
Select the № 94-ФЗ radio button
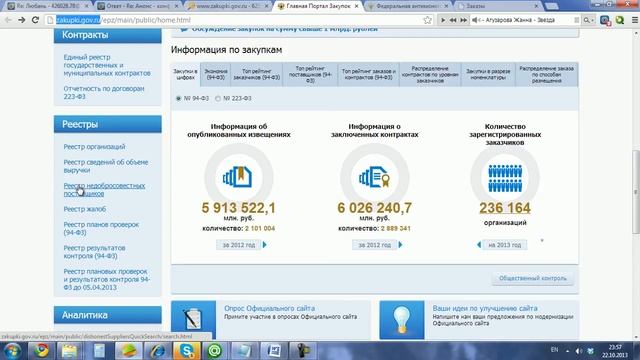point(178,98)
